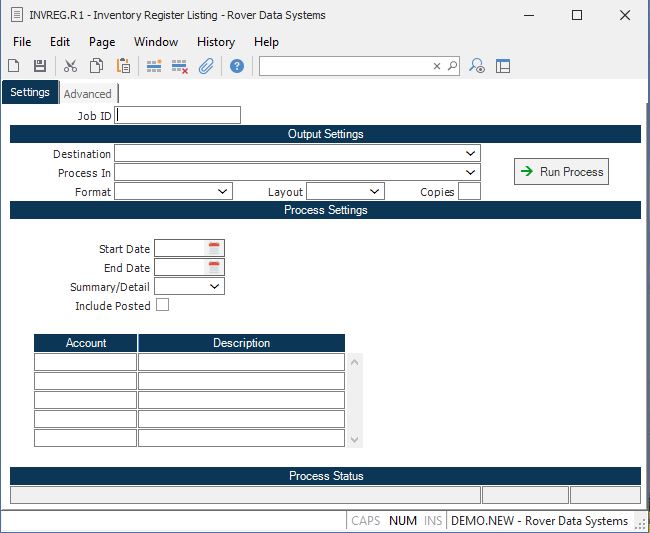Toggle the Include Posted checkbox
Image resolution: width=650 pixels, height=533 pixels.
point(162,305)
